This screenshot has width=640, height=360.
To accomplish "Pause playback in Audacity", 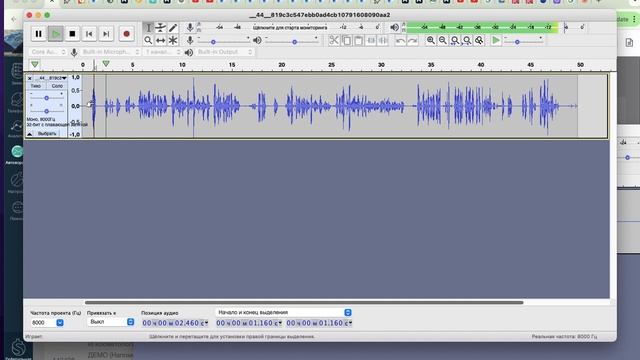I will click(38, 34).
